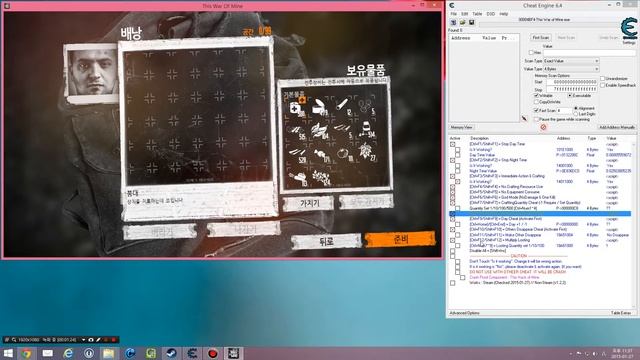Click the pencil draw icon on the recording bar
640x360 pixels.
coord(98,340)
